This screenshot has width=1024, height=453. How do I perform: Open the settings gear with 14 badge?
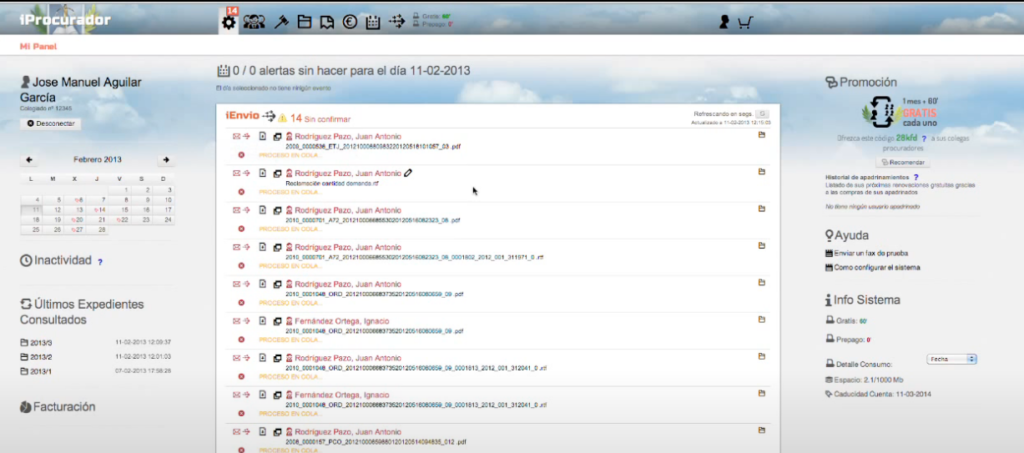click(228, 21)
